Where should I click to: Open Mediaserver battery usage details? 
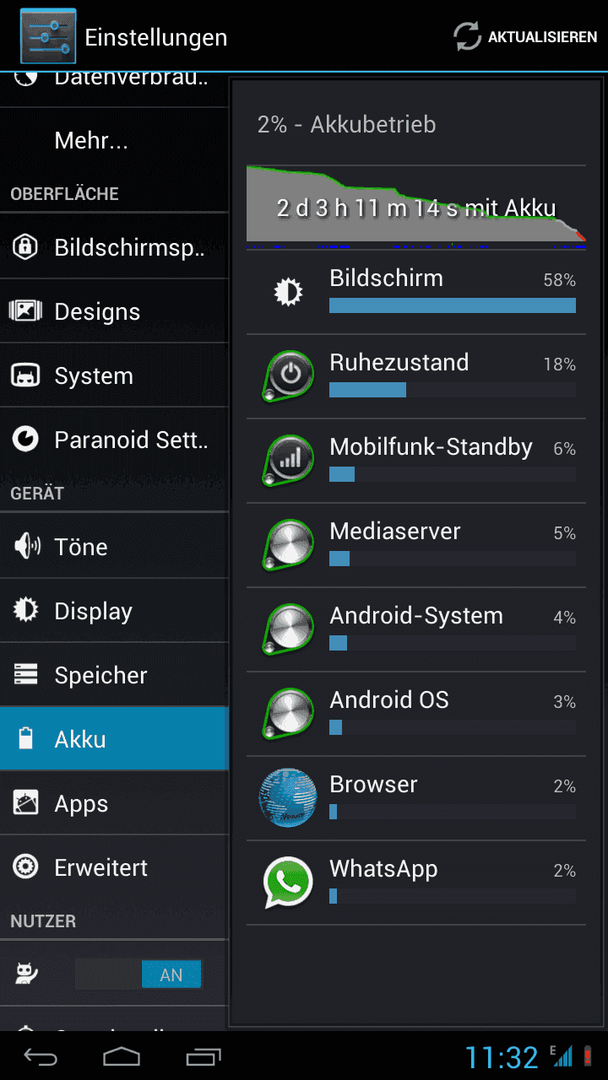point(416,545)
